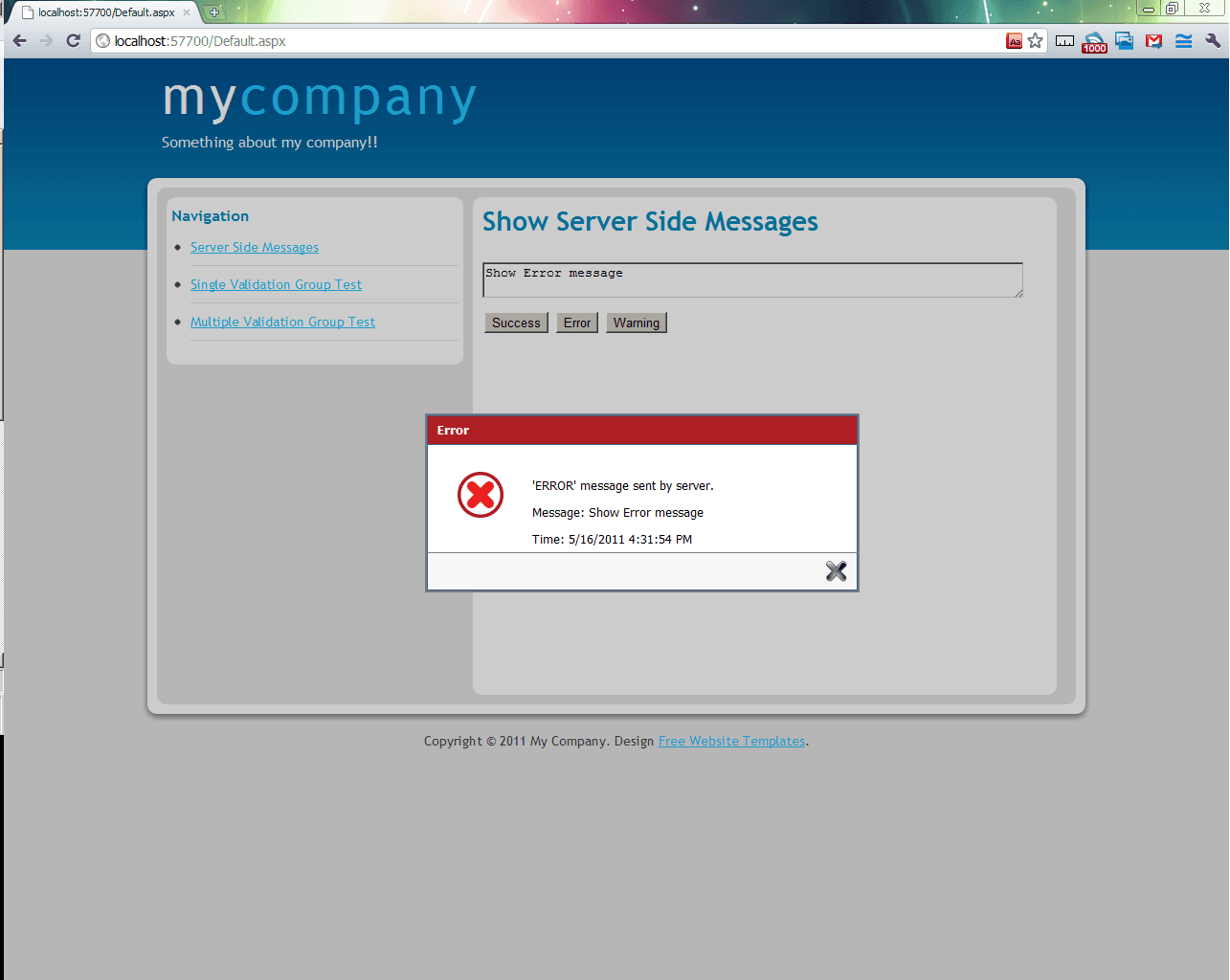
Task: Click the message text area
Action: [x=752, y=279]
